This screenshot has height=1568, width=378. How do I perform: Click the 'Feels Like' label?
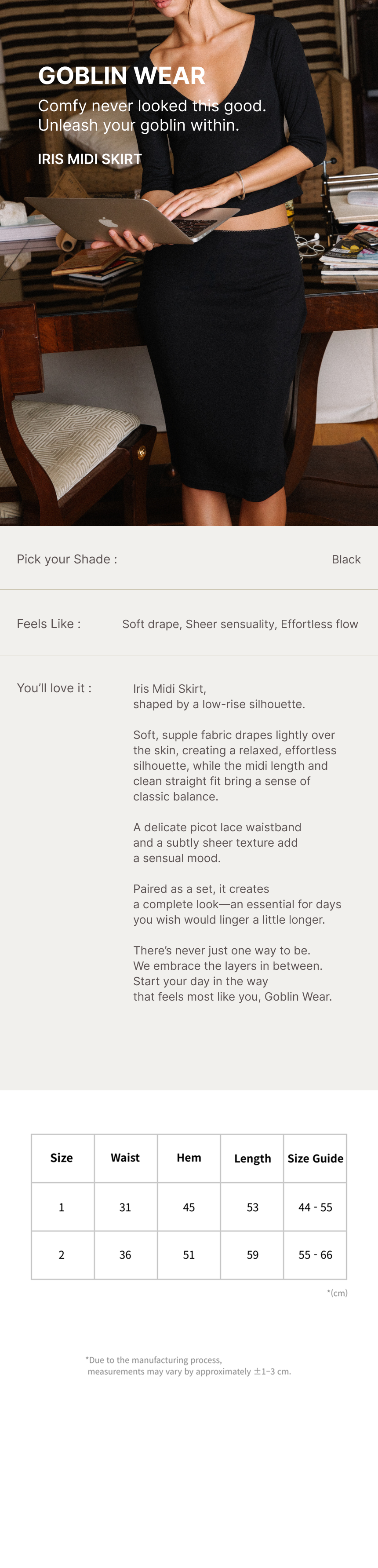point(49,624)
